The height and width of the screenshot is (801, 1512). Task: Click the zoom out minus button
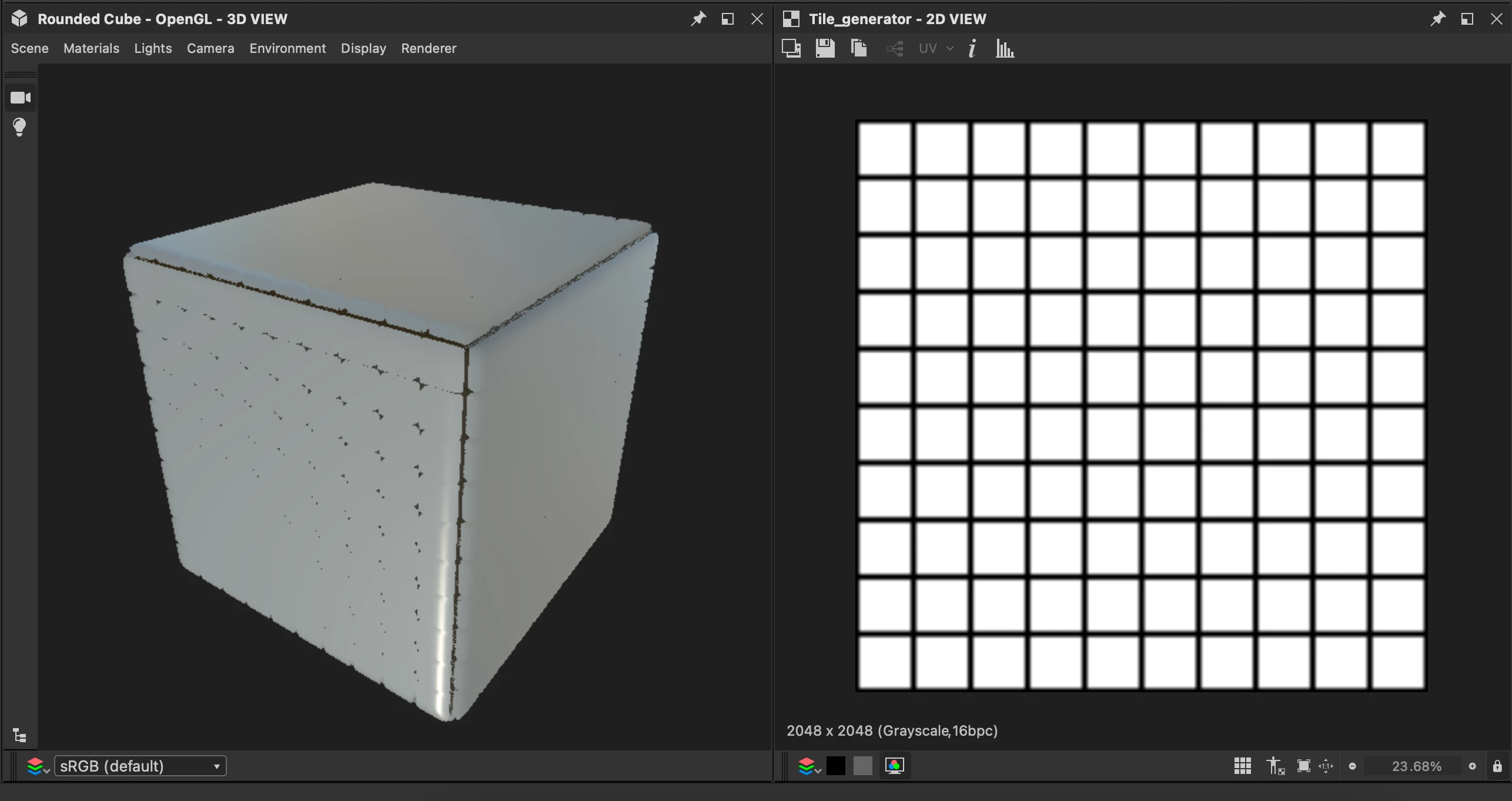click(x=1352, y=766)
